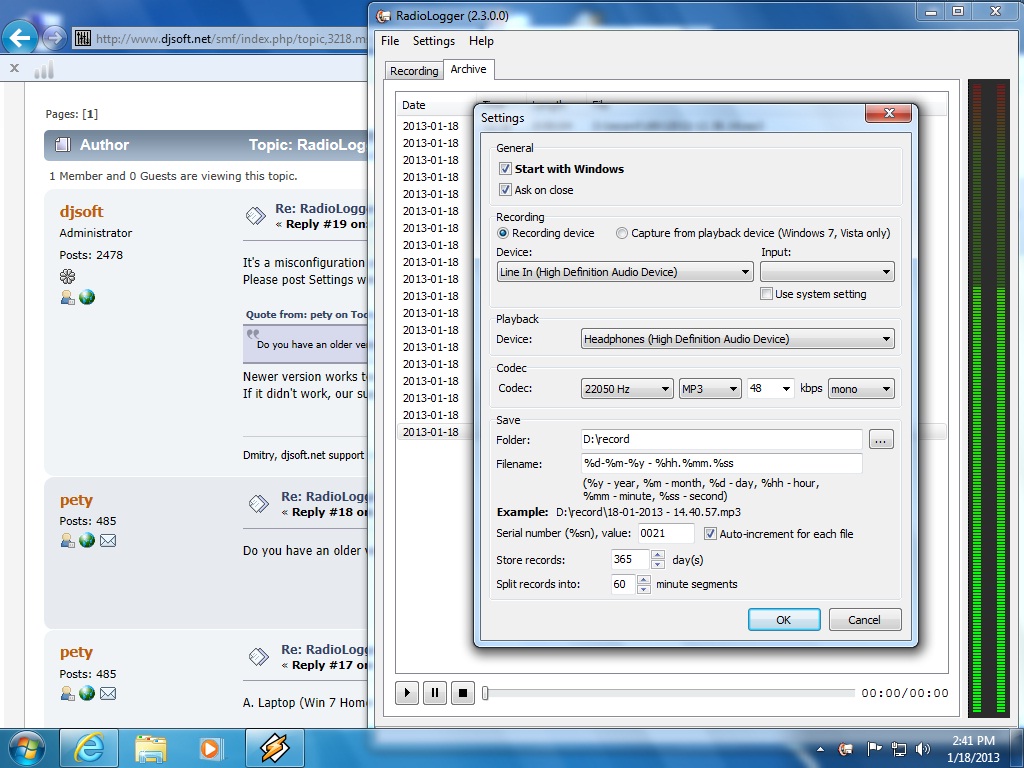Click the network tray icon
Screen dimensions: 1024x768
pyautogui.click(x=899, y=749)
